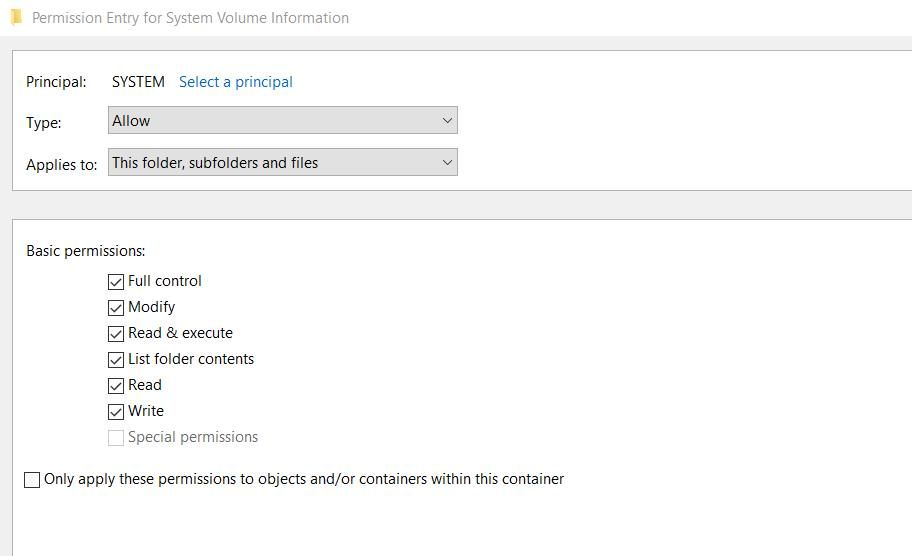Click the Select a principal link

[235, 82]
